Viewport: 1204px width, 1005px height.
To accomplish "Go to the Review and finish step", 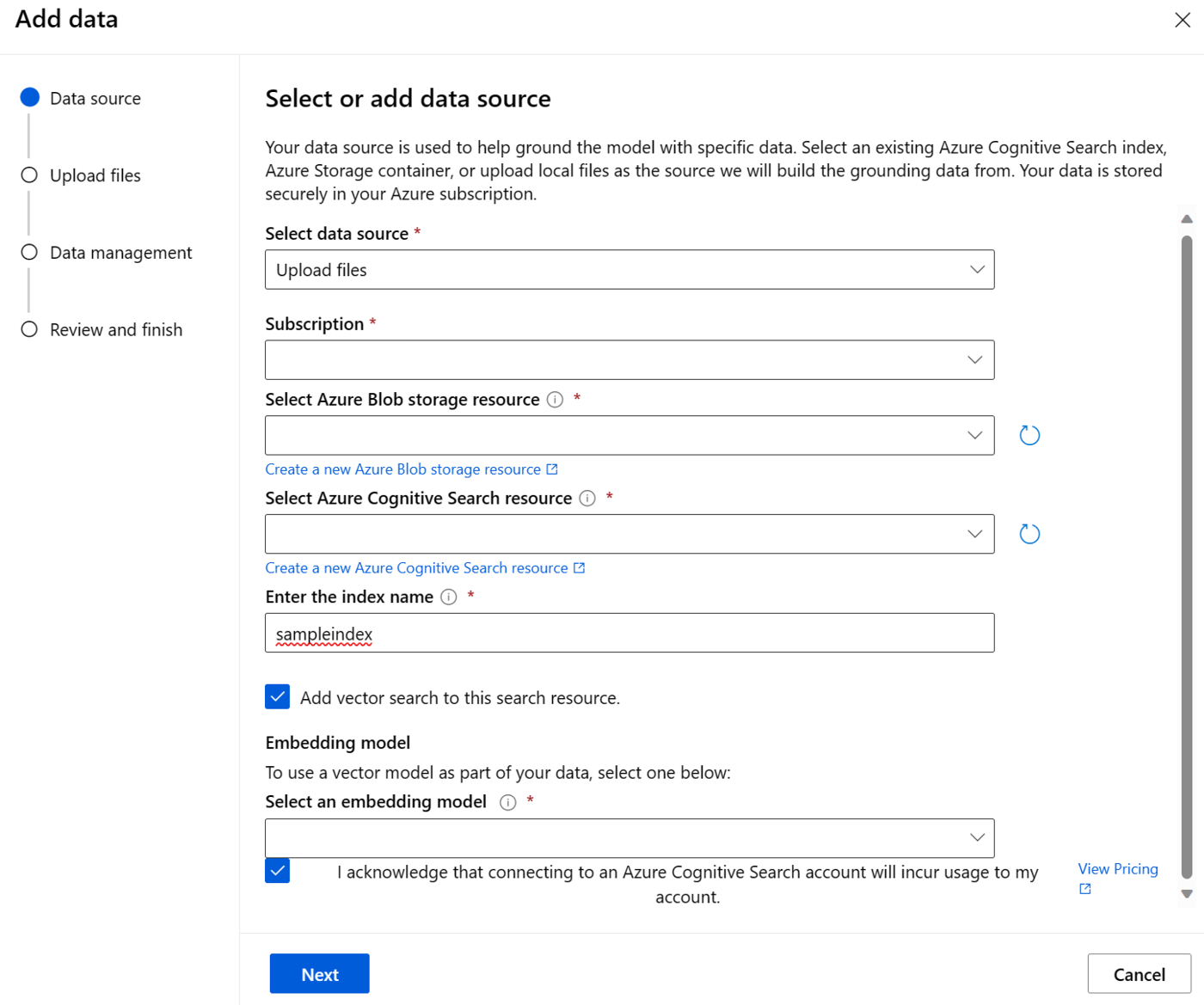I will tap(101, 330).
